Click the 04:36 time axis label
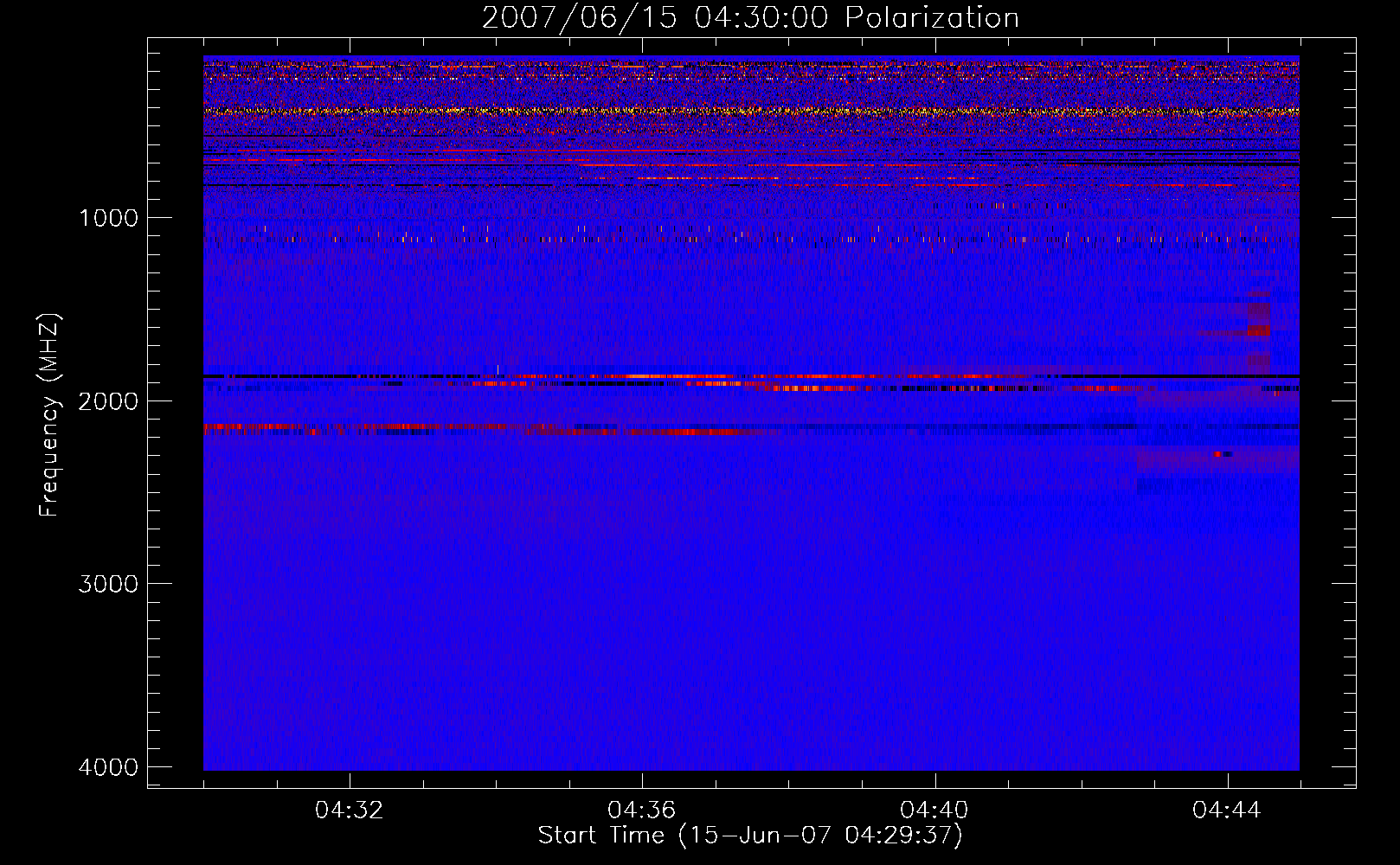 (x=641, y=811)
